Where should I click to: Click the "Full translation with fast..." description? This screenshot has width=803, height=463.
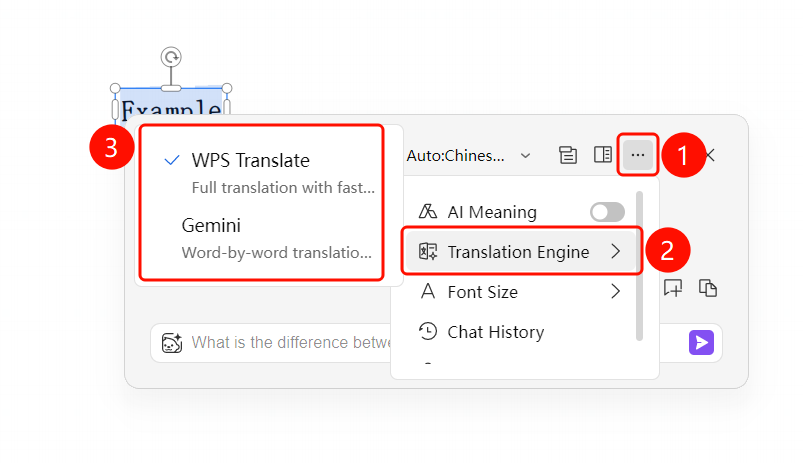point(283,188)
